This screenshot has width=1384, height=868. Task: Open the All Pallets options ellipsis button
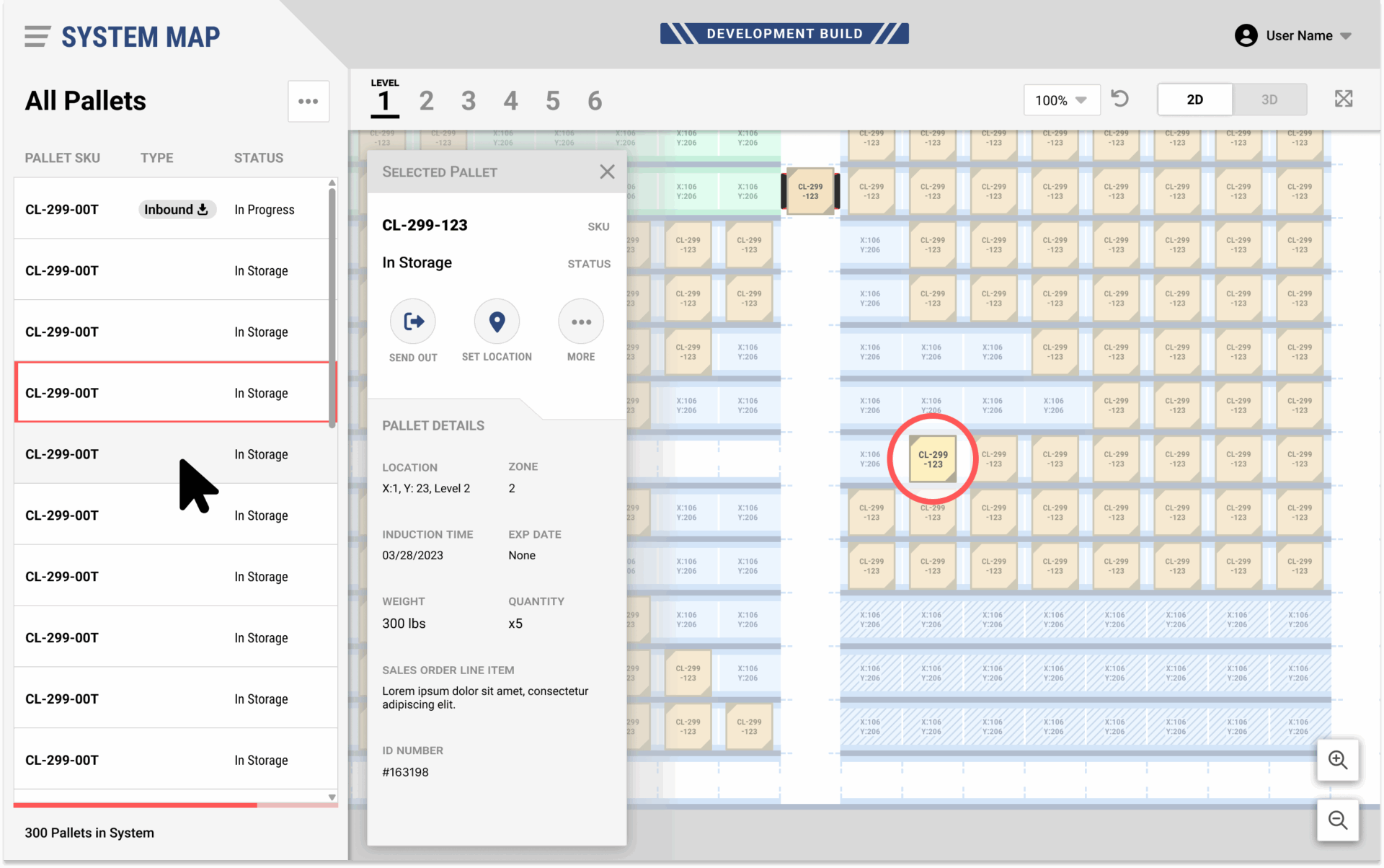309,101
